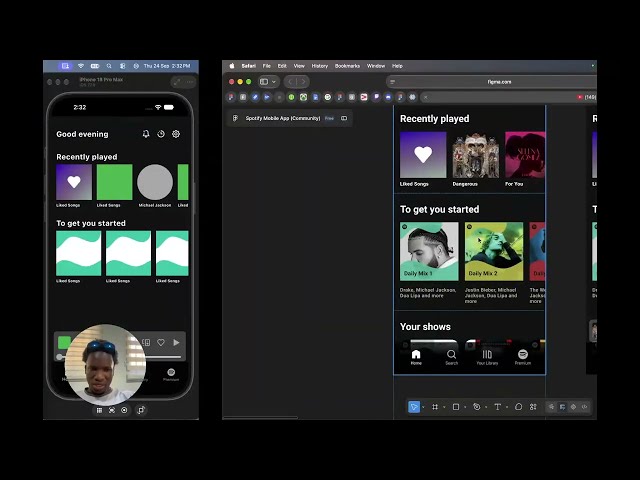The height and width of the screenshot is (480, 640).
Task: Click the Figma logo beside file name
Action: 235,118
